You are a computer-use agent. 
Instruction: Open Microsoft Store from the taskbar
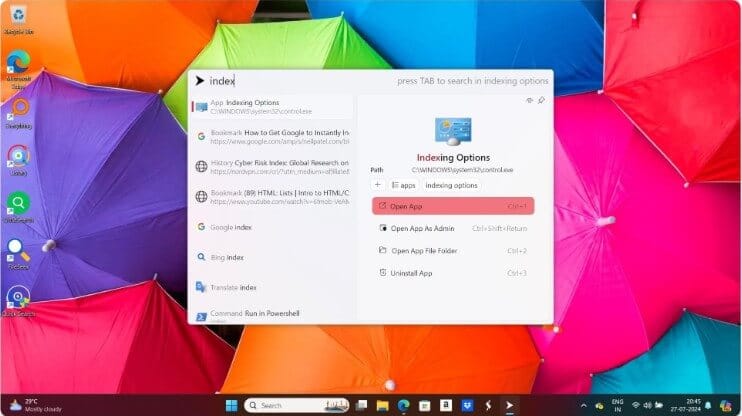(424, 406)
